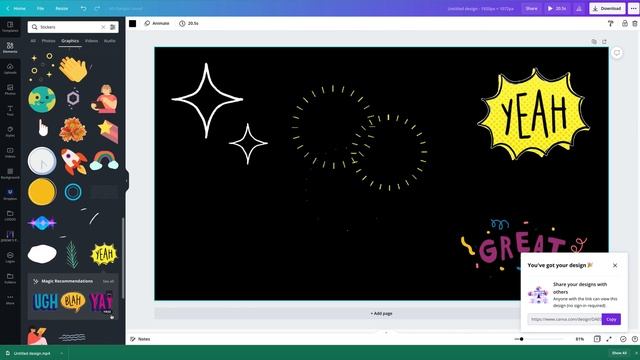This screenshot has width=640, height=360.
Task: Open the More sidebar menu
Action: pos(10,299)
